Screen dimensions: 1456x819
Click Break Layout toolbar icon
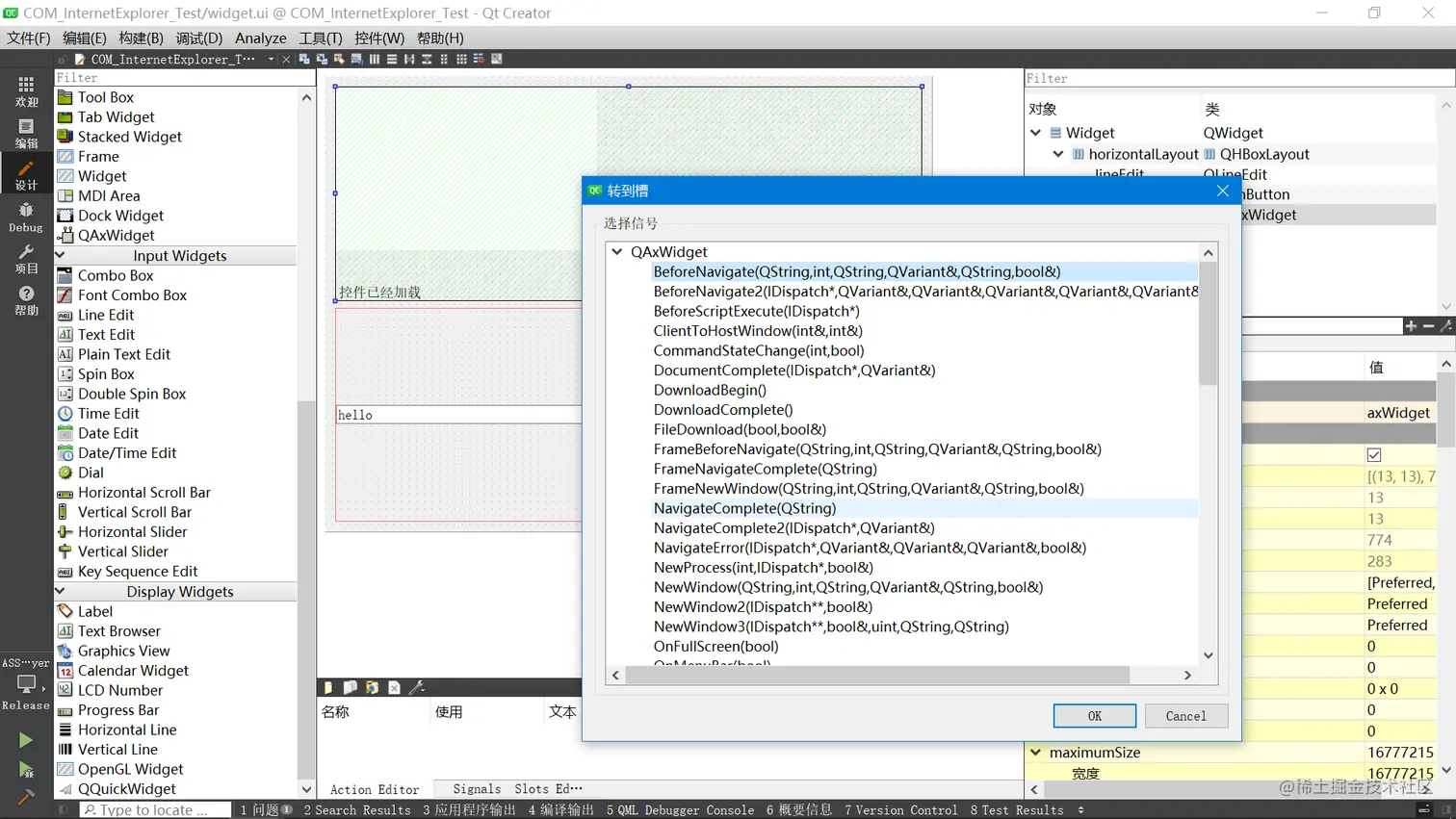tap(479, 59)
